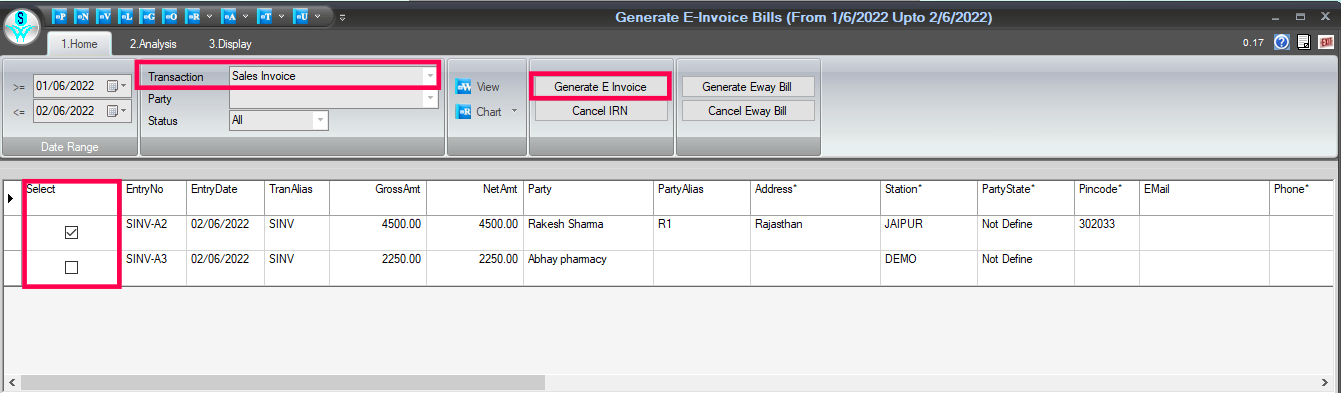
Task: Open the Transaction dropdown showing Sales Invoice
Action: 430,76
